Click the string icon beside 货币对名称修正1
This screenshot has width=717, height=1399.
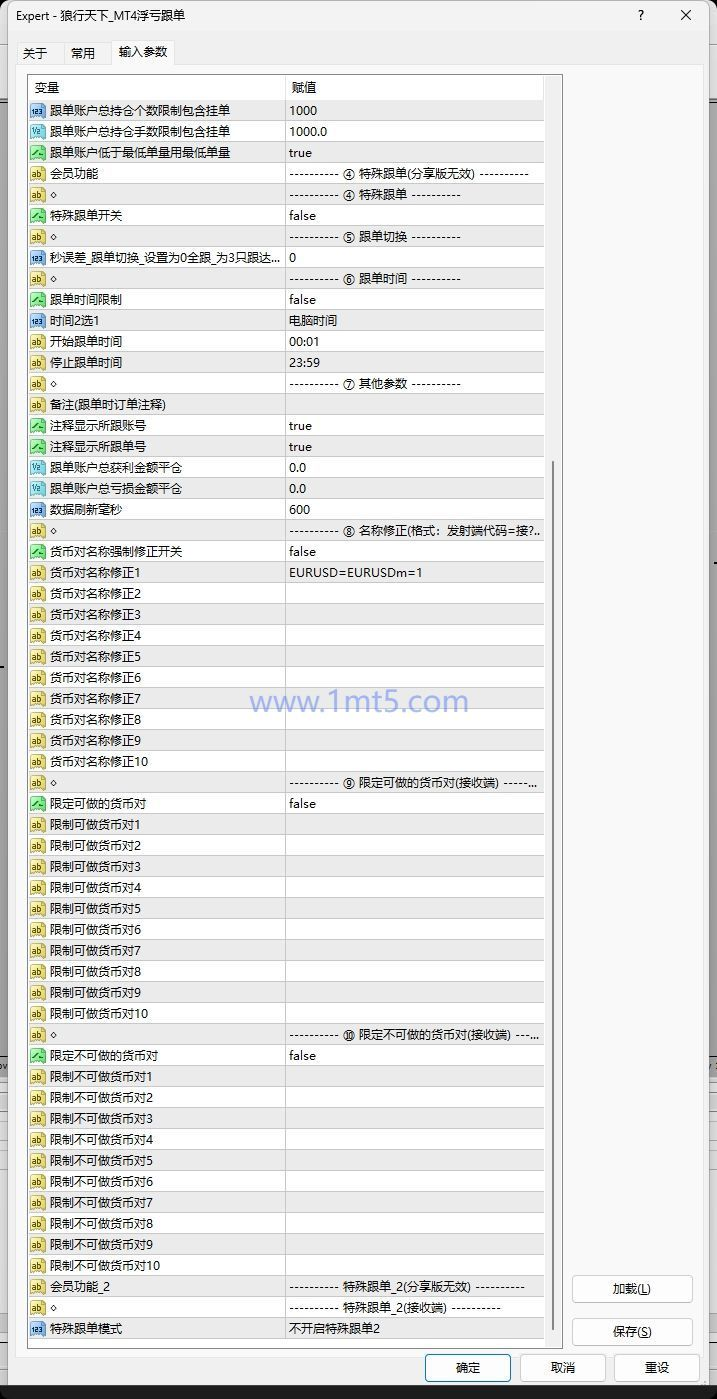pos(38,573)
